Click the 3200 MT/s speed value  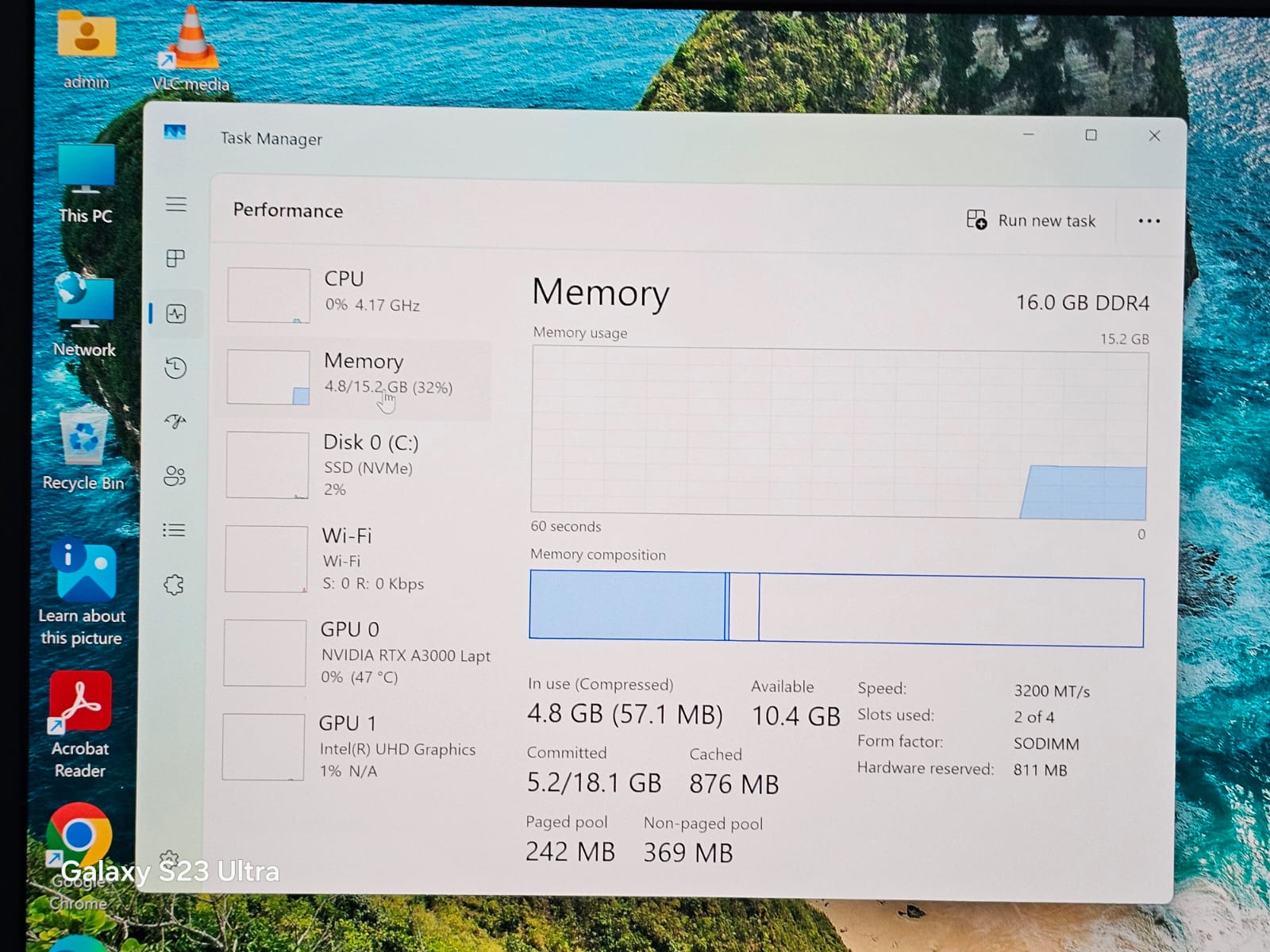coord(1052,691)
